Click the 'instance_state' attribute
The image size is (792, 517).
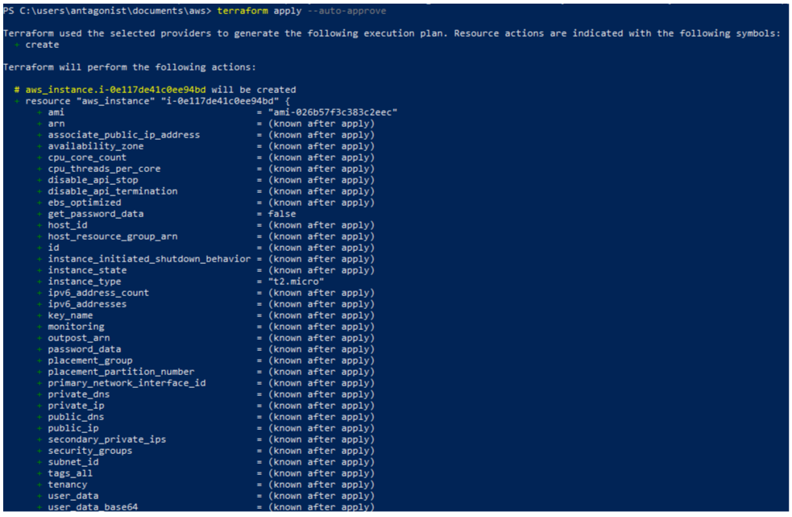(87, 270)
